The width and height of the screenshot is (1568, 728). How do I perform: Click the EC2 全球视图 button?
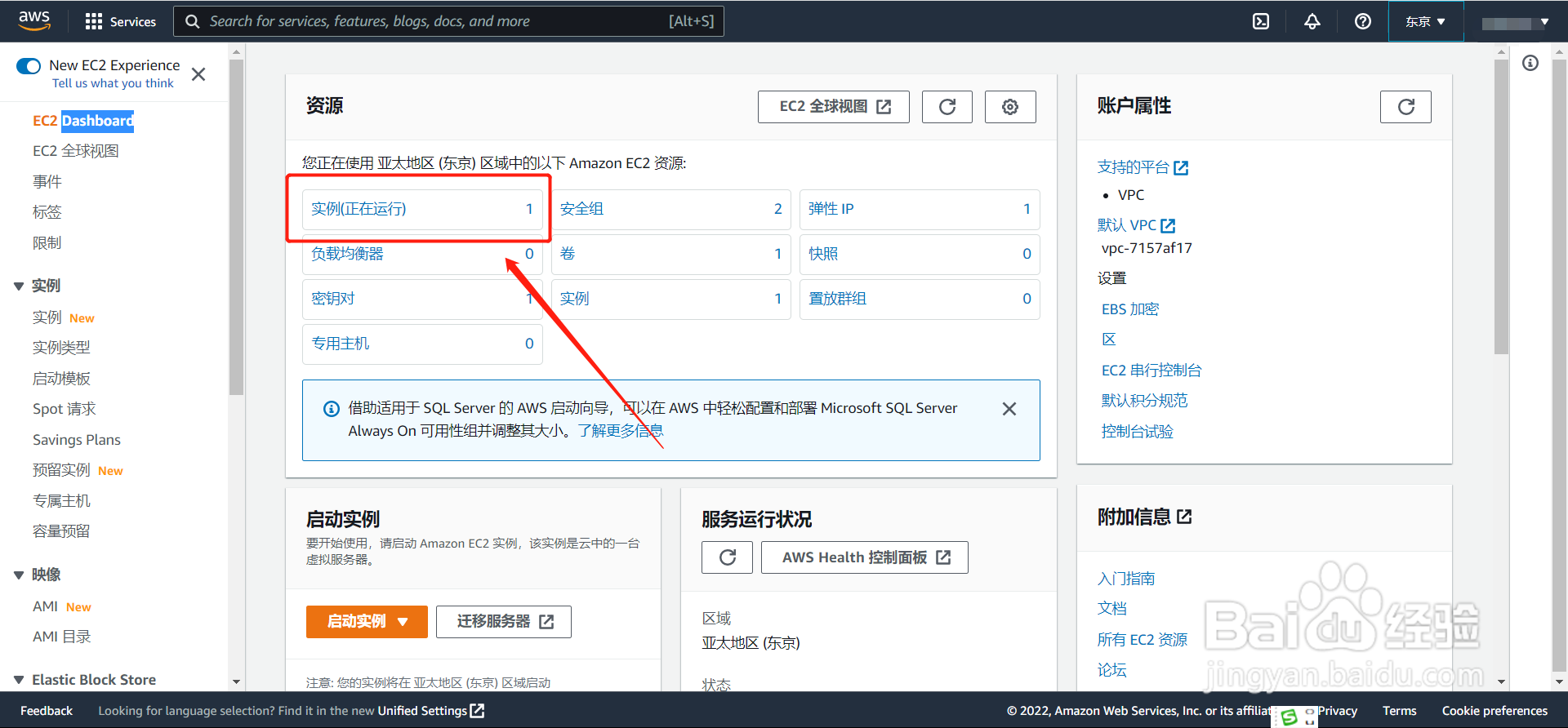pyautogui.click(x=834, y=107)
